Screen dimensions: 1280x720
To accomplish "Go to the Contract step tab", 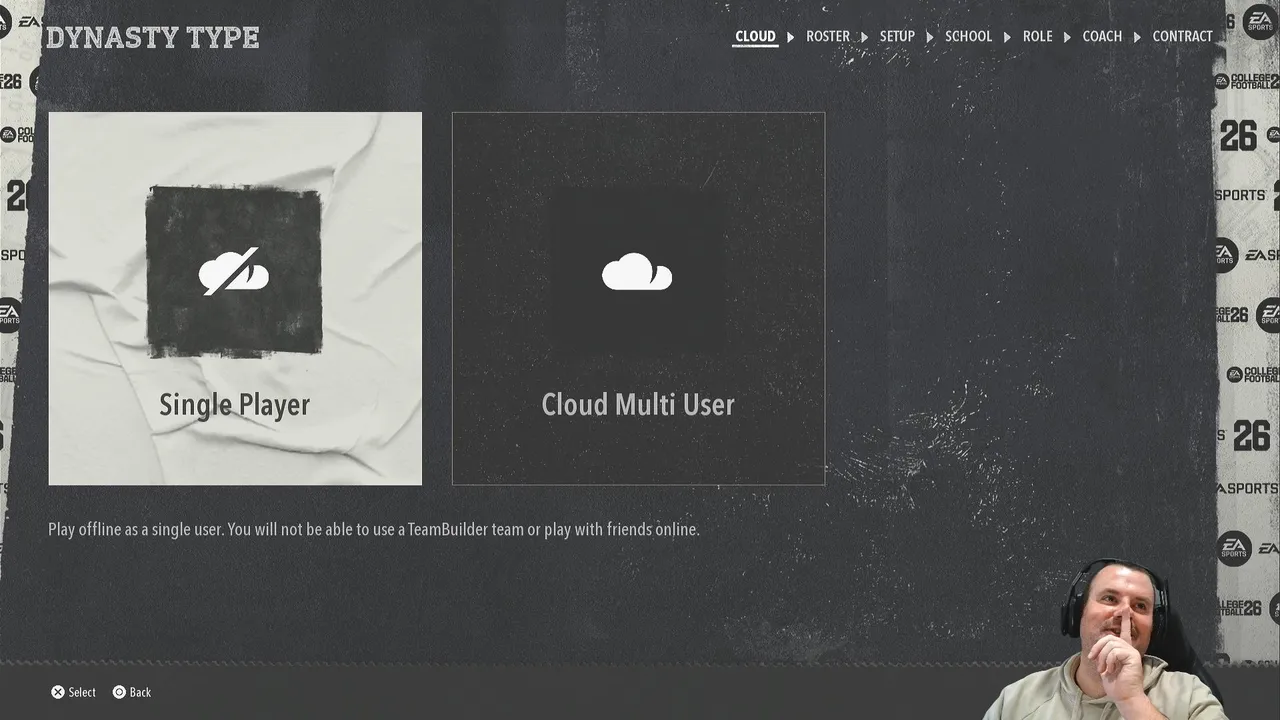I will pyautogui.click(x=1182, y=37).
